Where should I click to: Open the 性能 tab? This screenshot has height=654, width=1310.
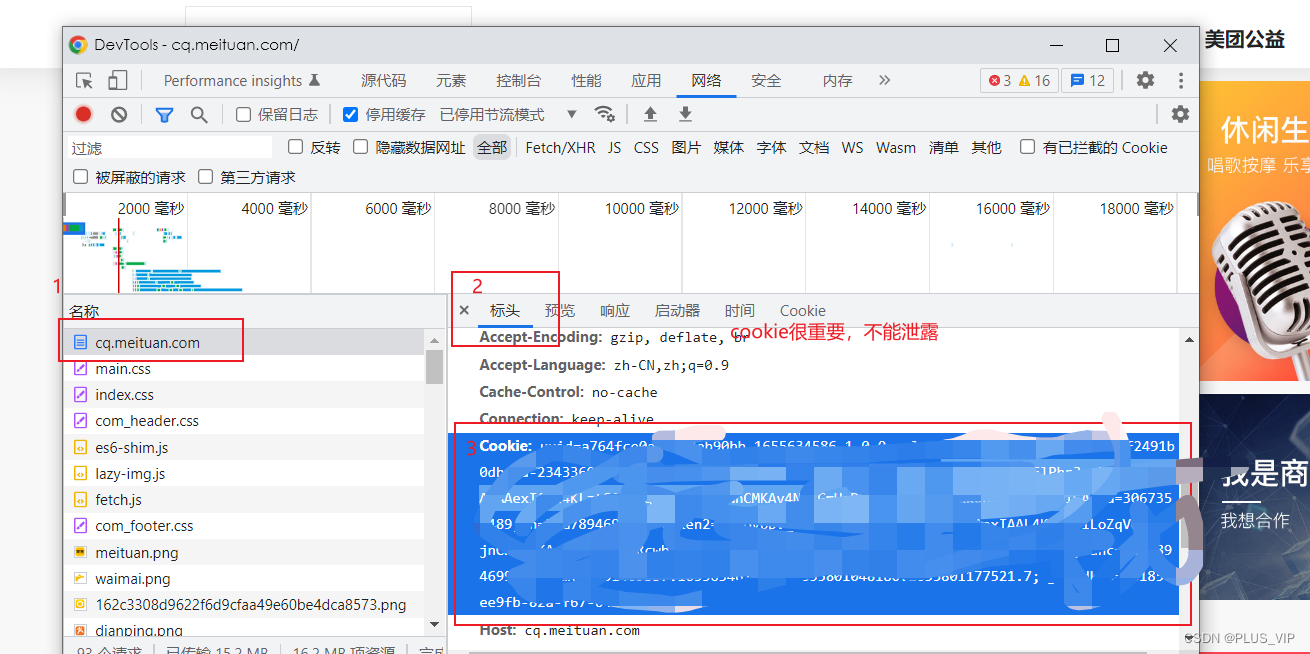pos(586,81)
